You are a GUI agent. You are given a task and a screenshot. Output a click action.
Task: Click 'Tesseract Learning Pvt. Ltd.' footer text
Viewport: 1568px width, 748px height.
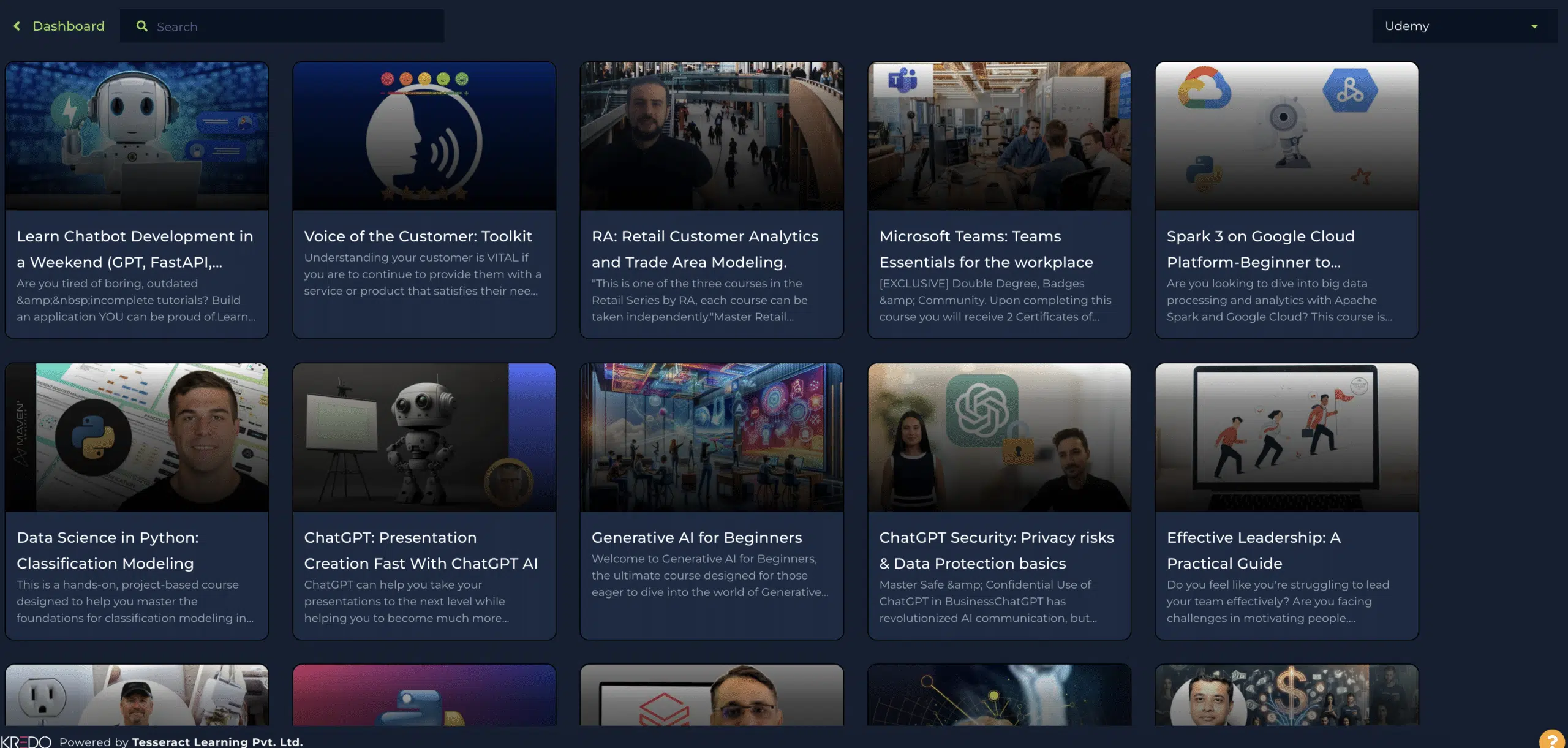pos(217,742)
